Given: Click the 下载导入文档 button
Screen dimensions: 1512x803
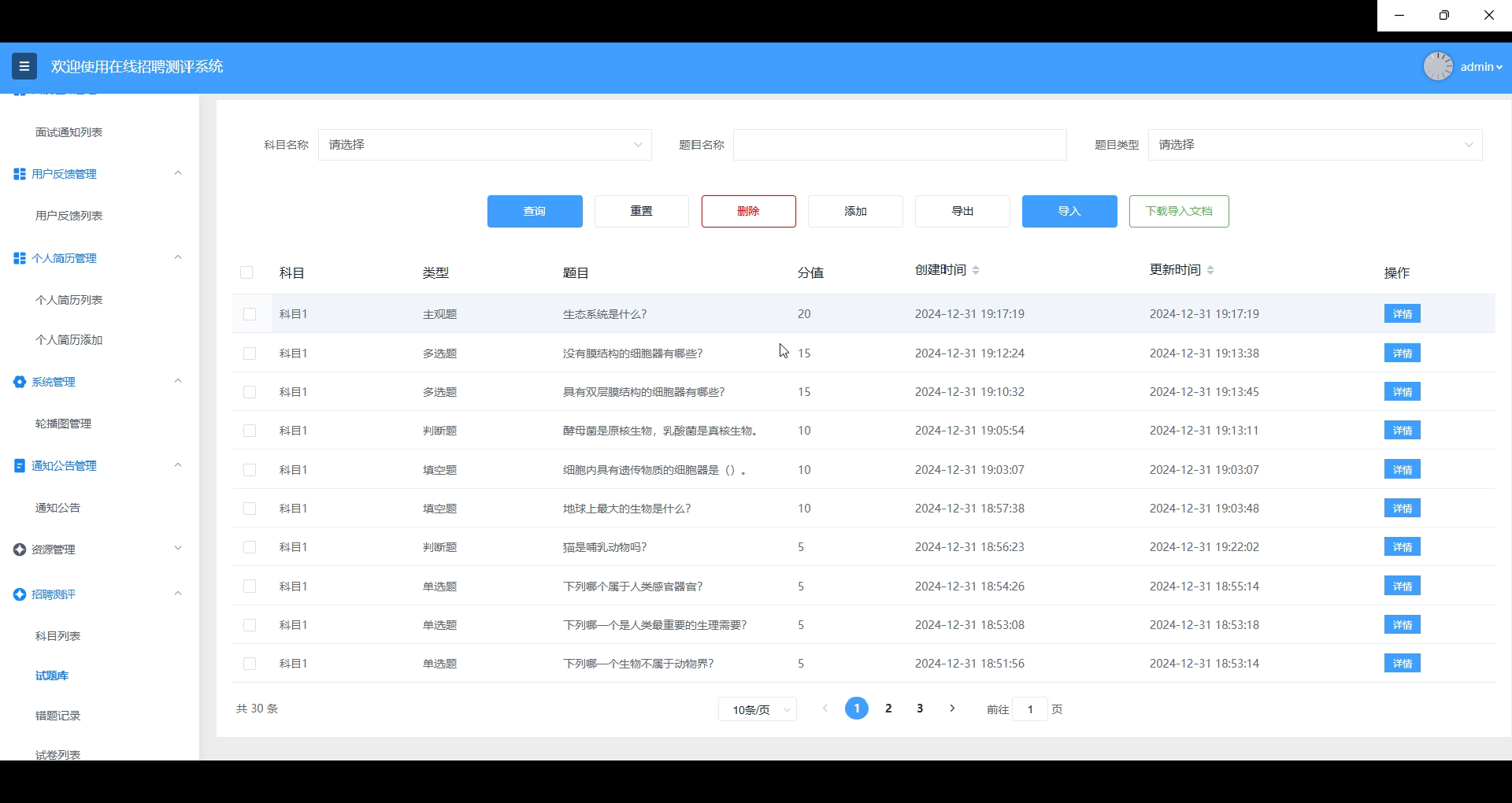Looking at the screenshot, I should (x=1179, y=211).
